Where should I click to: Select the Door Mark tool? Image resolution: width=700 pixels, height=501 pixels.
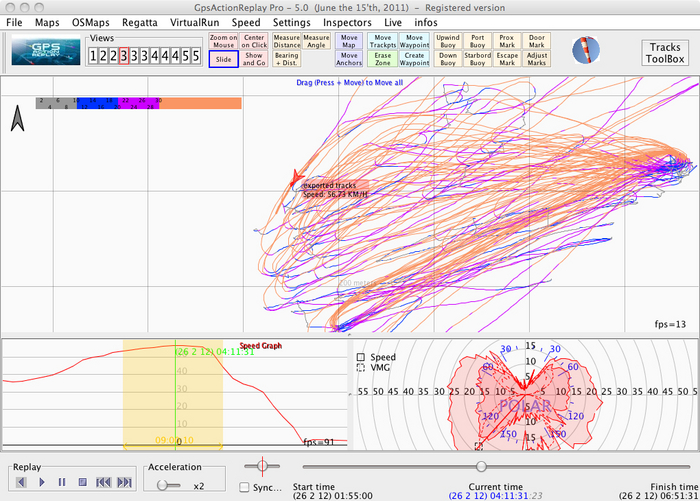537,41
